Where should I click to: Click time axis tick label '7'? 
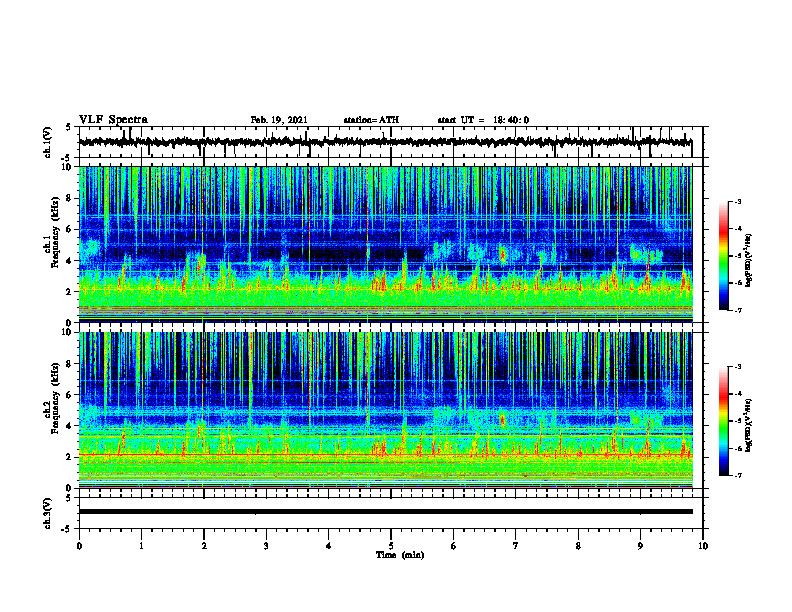[x=516, y=546]
